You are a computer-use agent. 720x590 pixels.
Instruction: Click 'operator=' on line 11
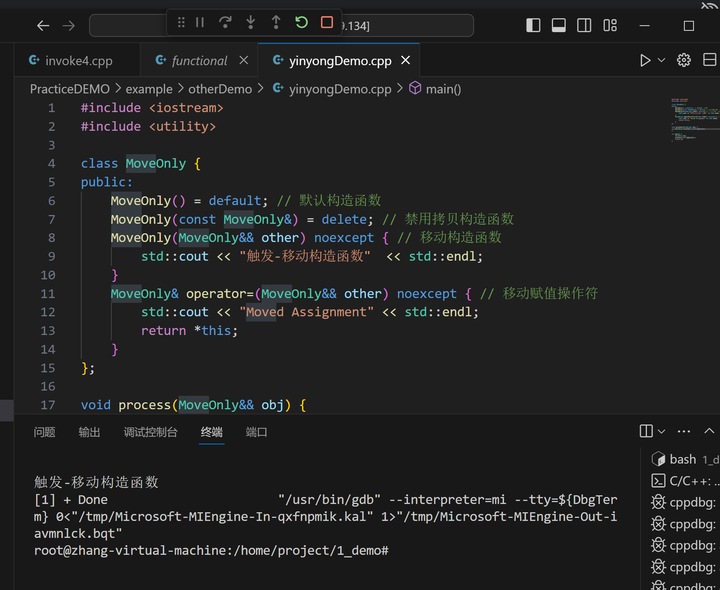[220, 293]
